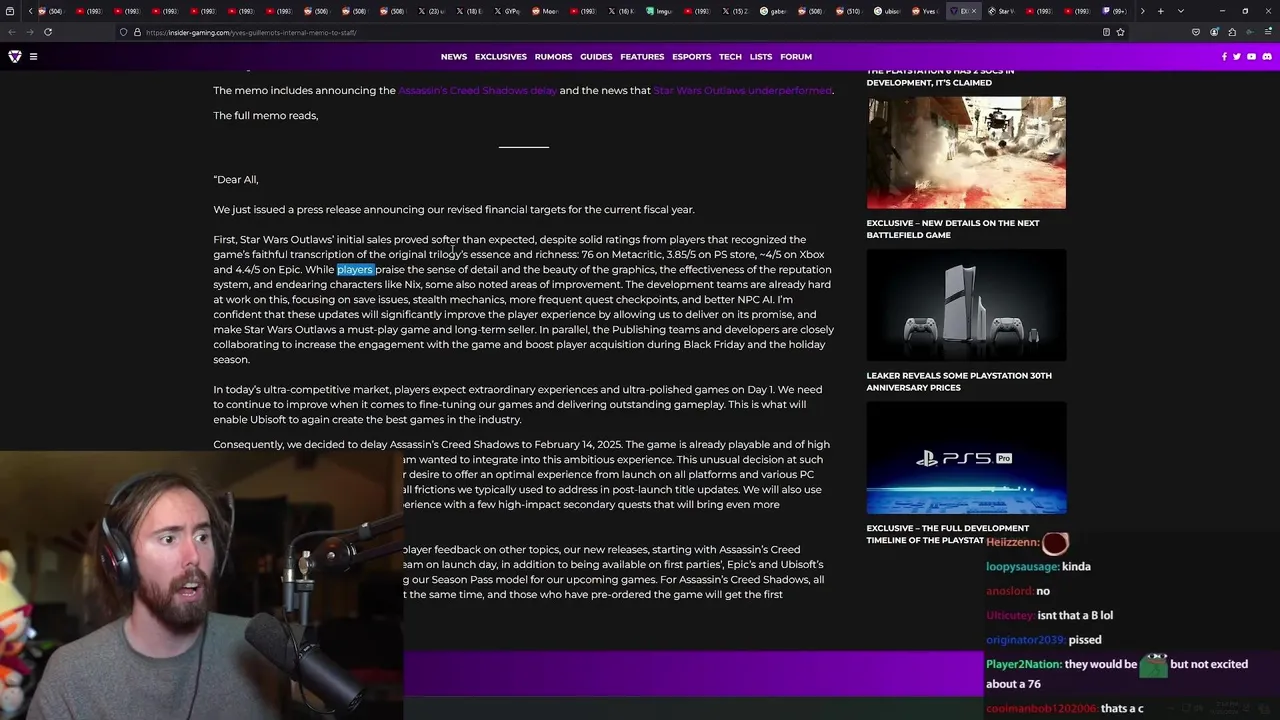Viewport: 1280px width, 720px height.
Task: Click the browser forward arrow
Action: 30,32
